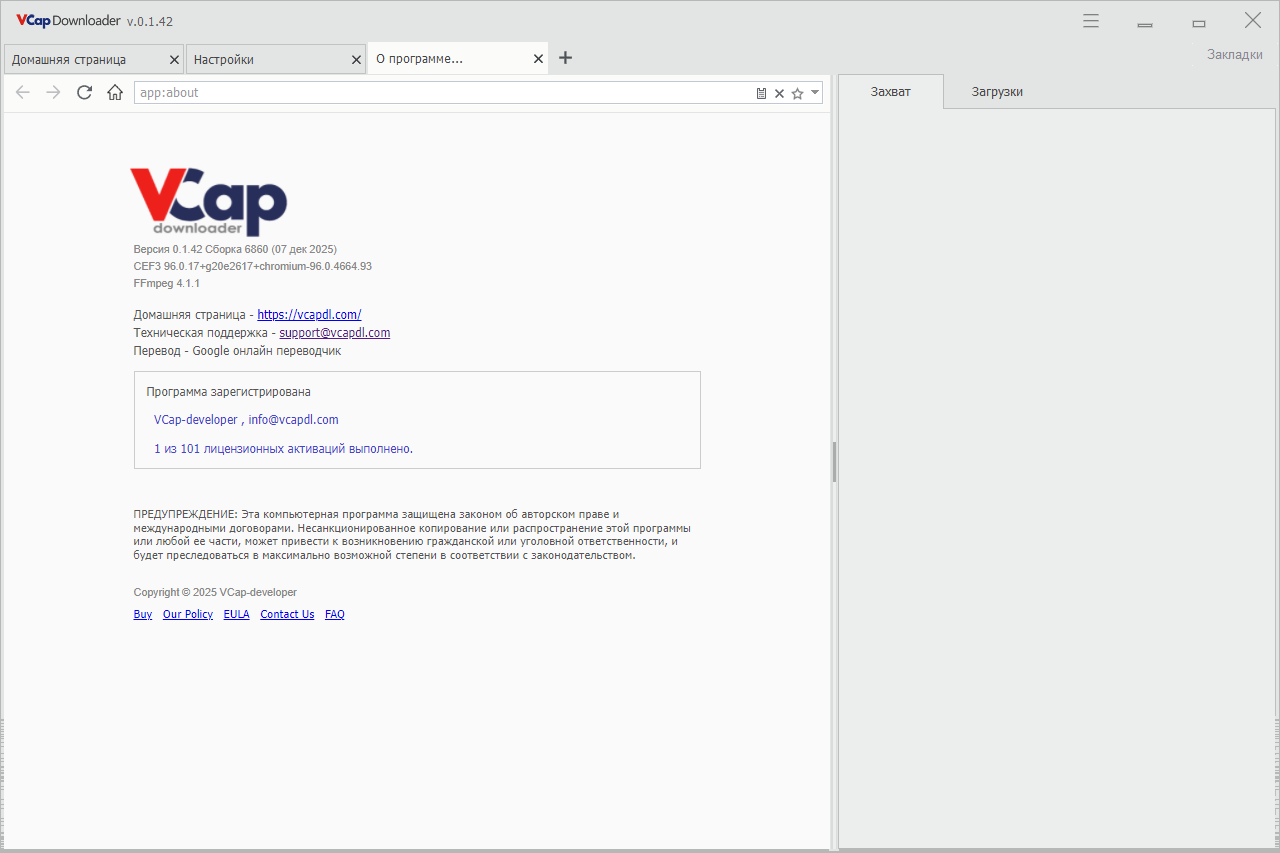Go to the home page icon
1280x853 pixels.
pos(115,93)
